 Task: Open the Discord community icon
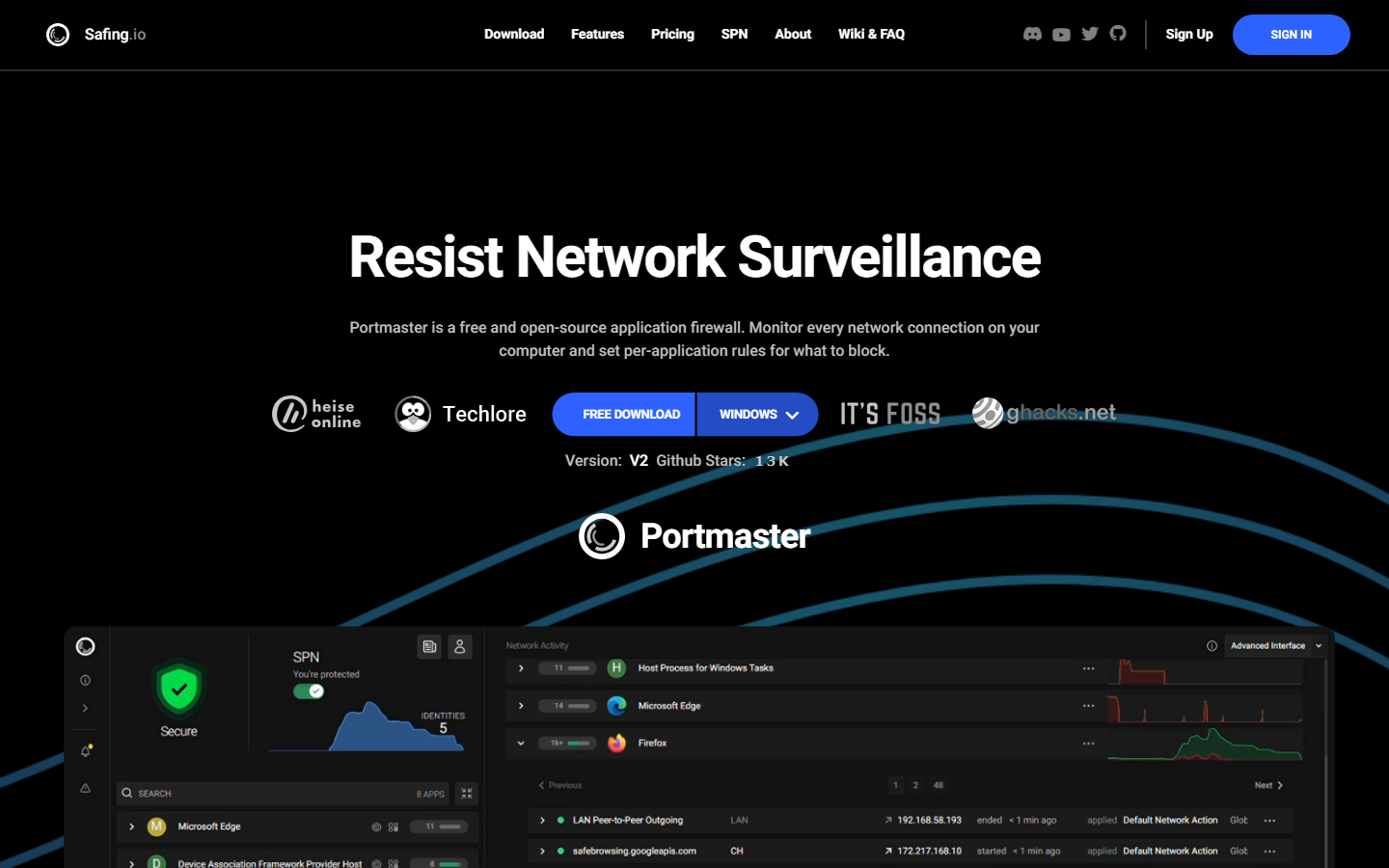click(x=1032, y=34)
